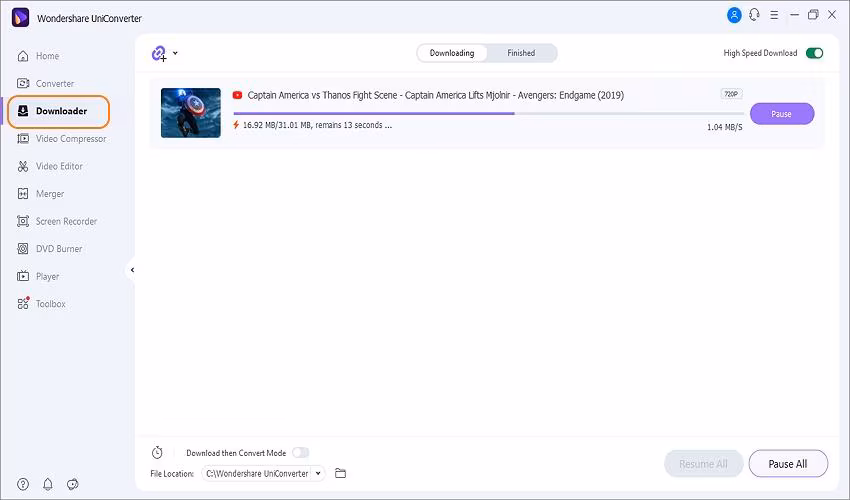This screenshot has height=500, width=850.
Task: Click the Resume All button
Action: (x=703, y=464)
